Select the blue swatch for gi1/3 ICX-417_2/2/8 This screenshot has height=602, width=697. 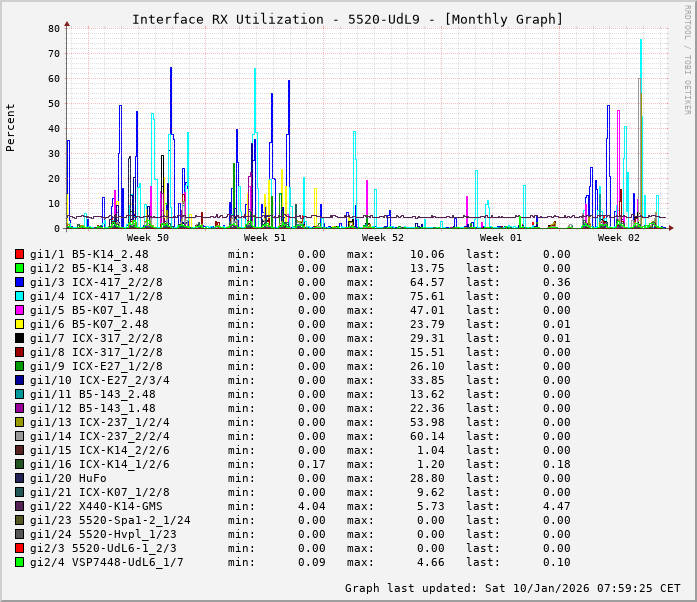tap(19, 282)
